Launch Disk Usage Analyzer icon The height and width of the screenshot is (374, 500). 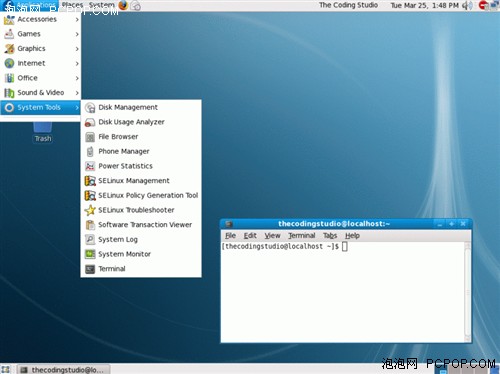90,122
